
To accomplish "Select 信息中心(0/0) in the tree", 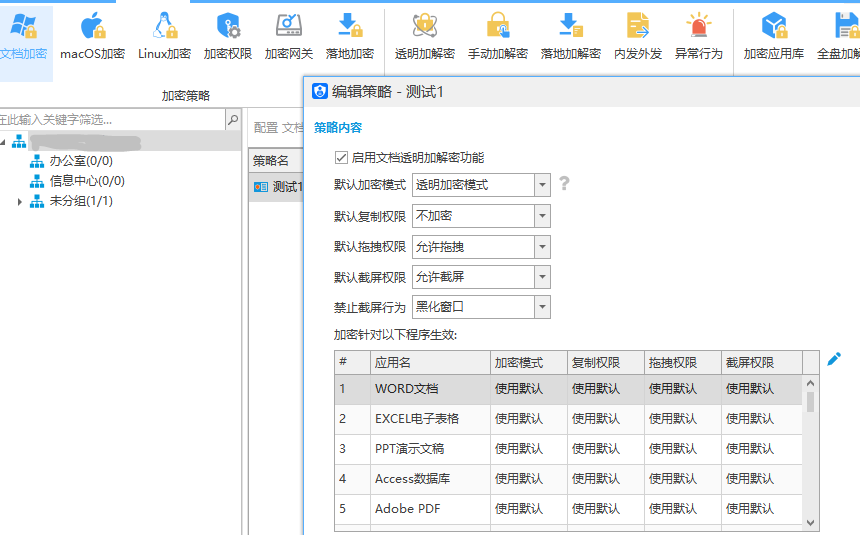I will pyautogui.click(x=87, y=181).
